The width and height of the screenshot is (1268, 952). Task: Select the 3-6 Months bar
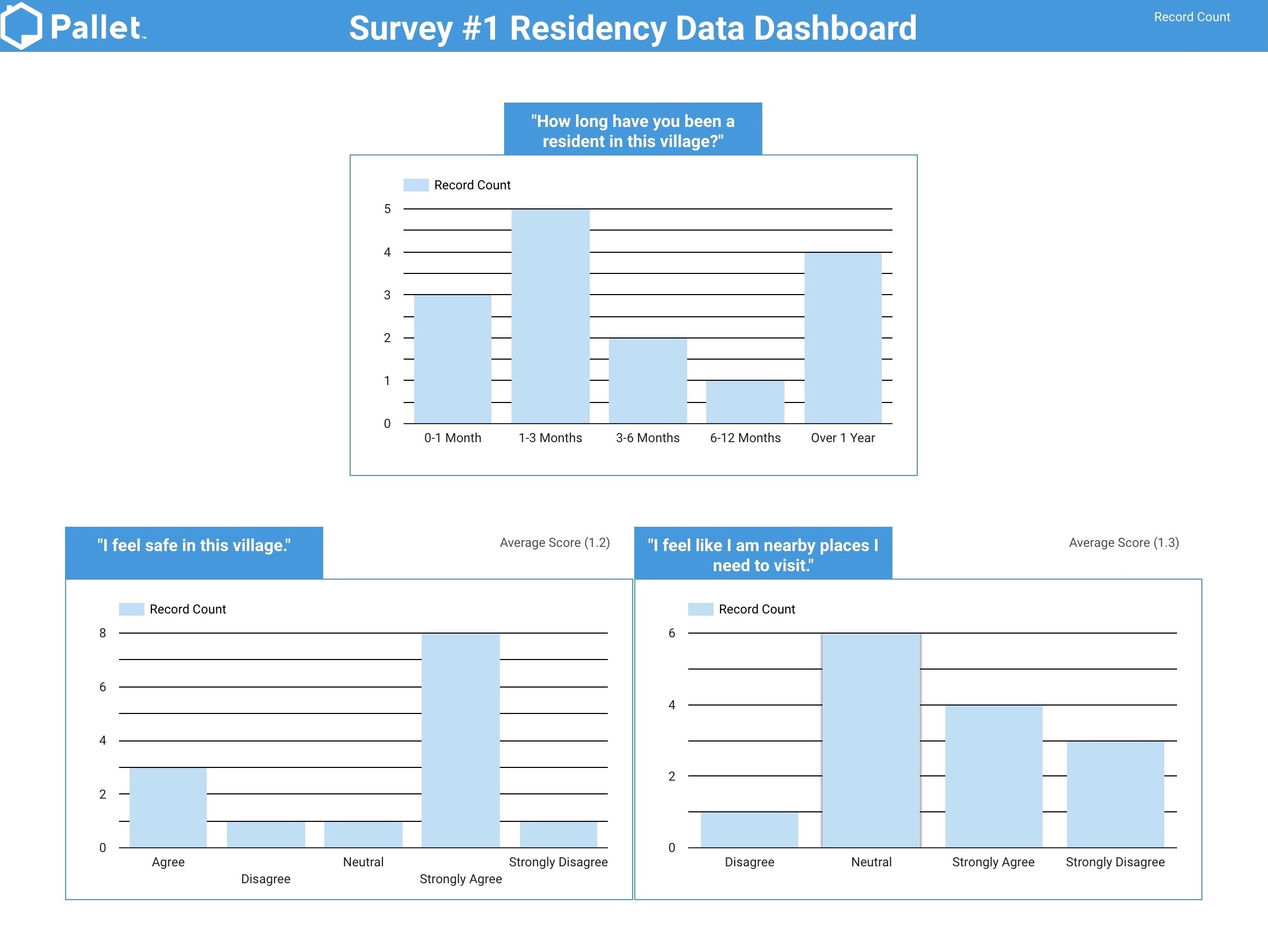[648, 381]
